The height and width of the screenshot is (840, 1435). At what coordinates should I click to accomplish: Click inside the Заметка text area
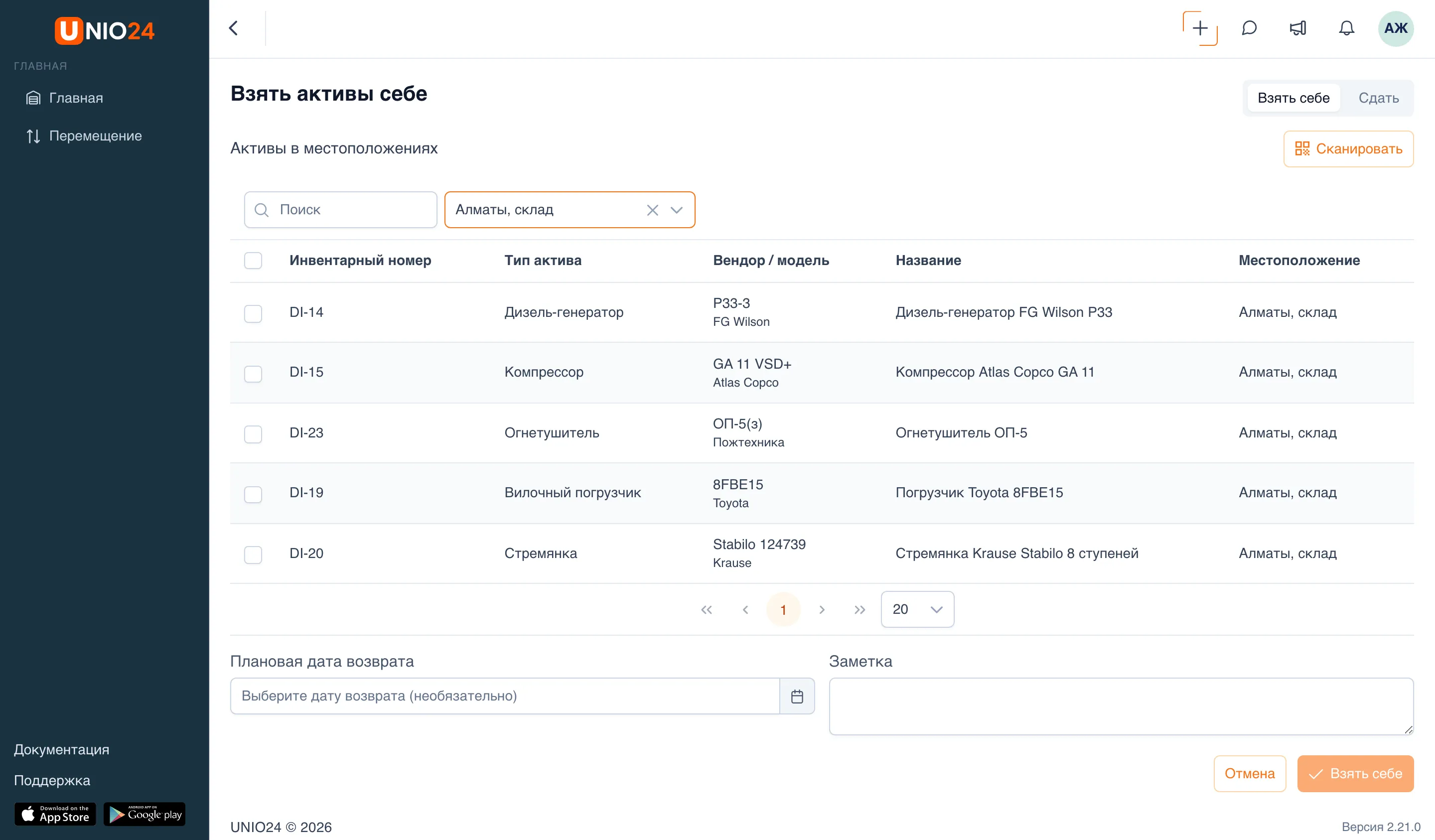point(1121,707)
